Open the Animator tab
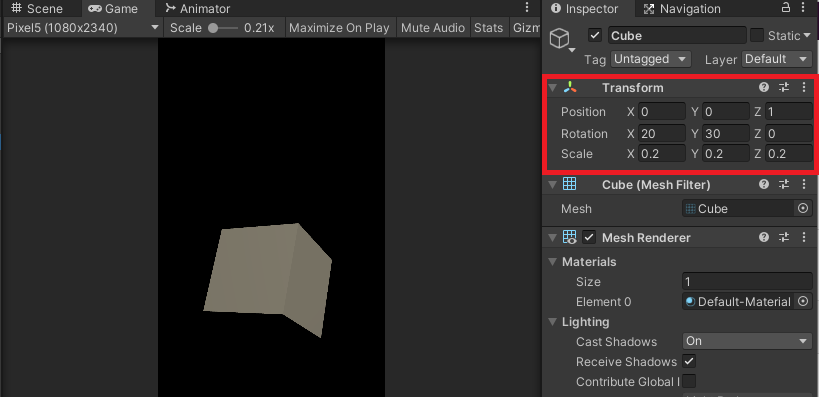This screenshot has height=397, width=819. click(197, 9)
